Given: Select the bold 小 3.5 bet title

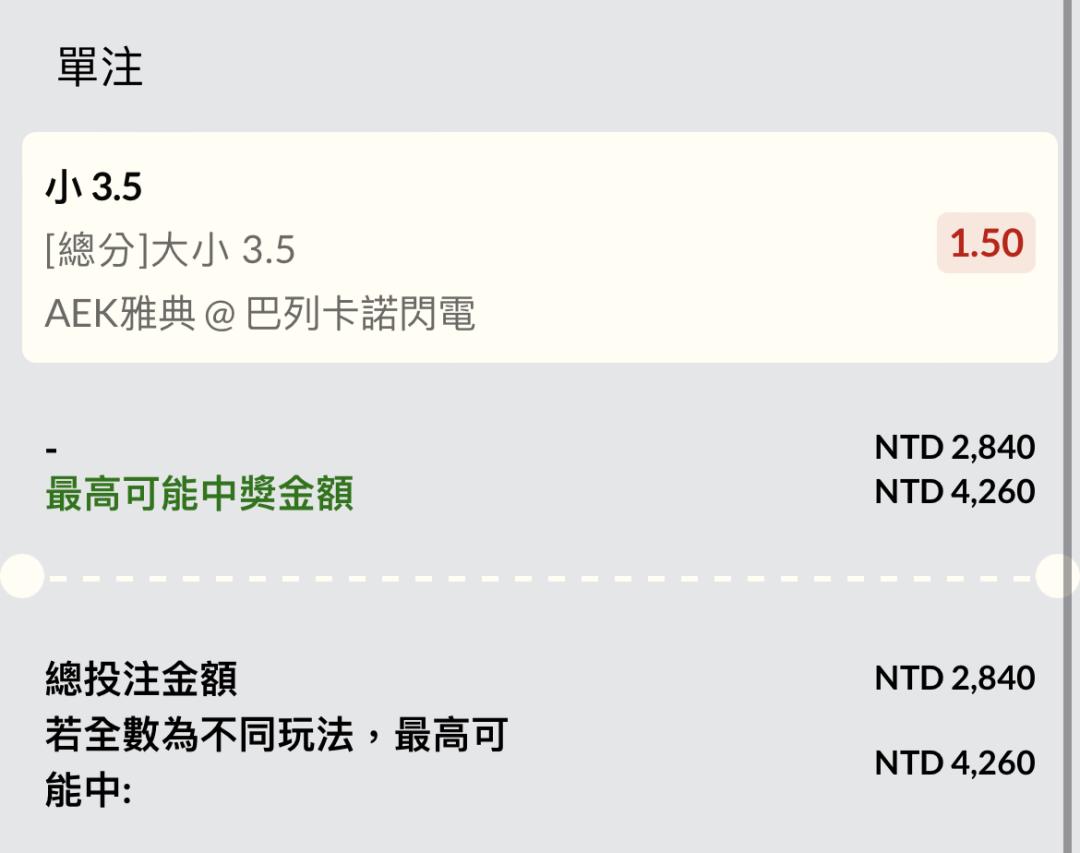Looking at the screenshot, I should [x=94, y=187].
